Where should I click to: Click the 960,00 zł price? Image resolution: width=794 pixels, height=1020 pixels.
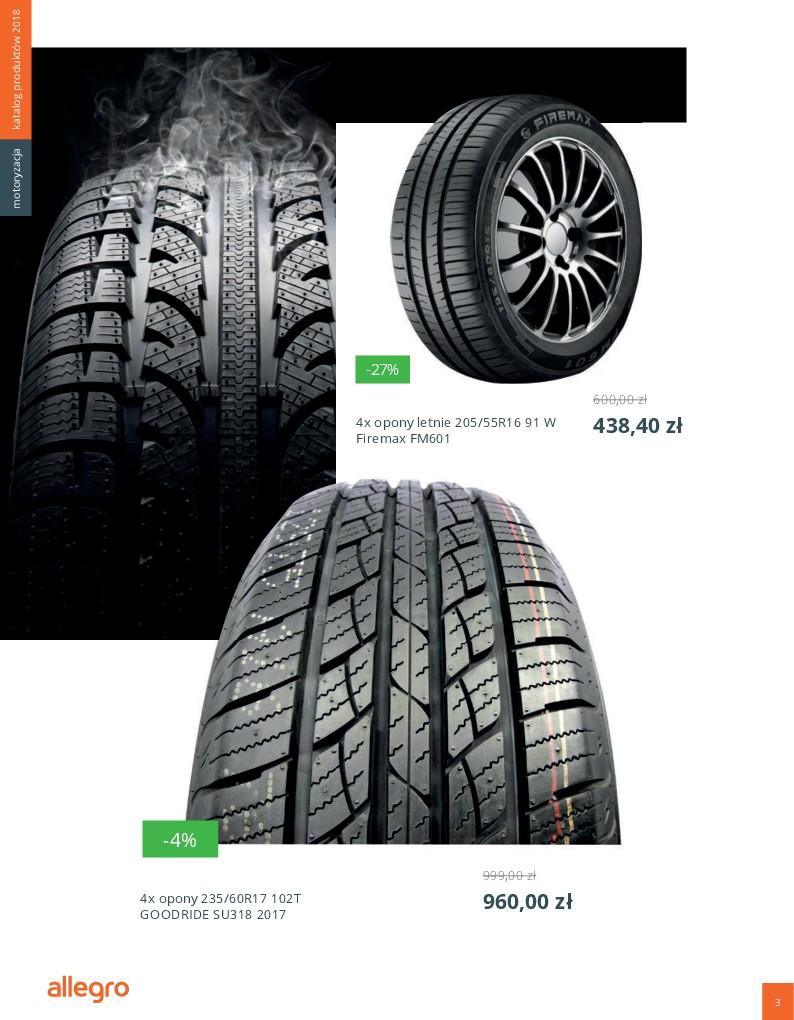pyautogui.click(x=527, y=902)
